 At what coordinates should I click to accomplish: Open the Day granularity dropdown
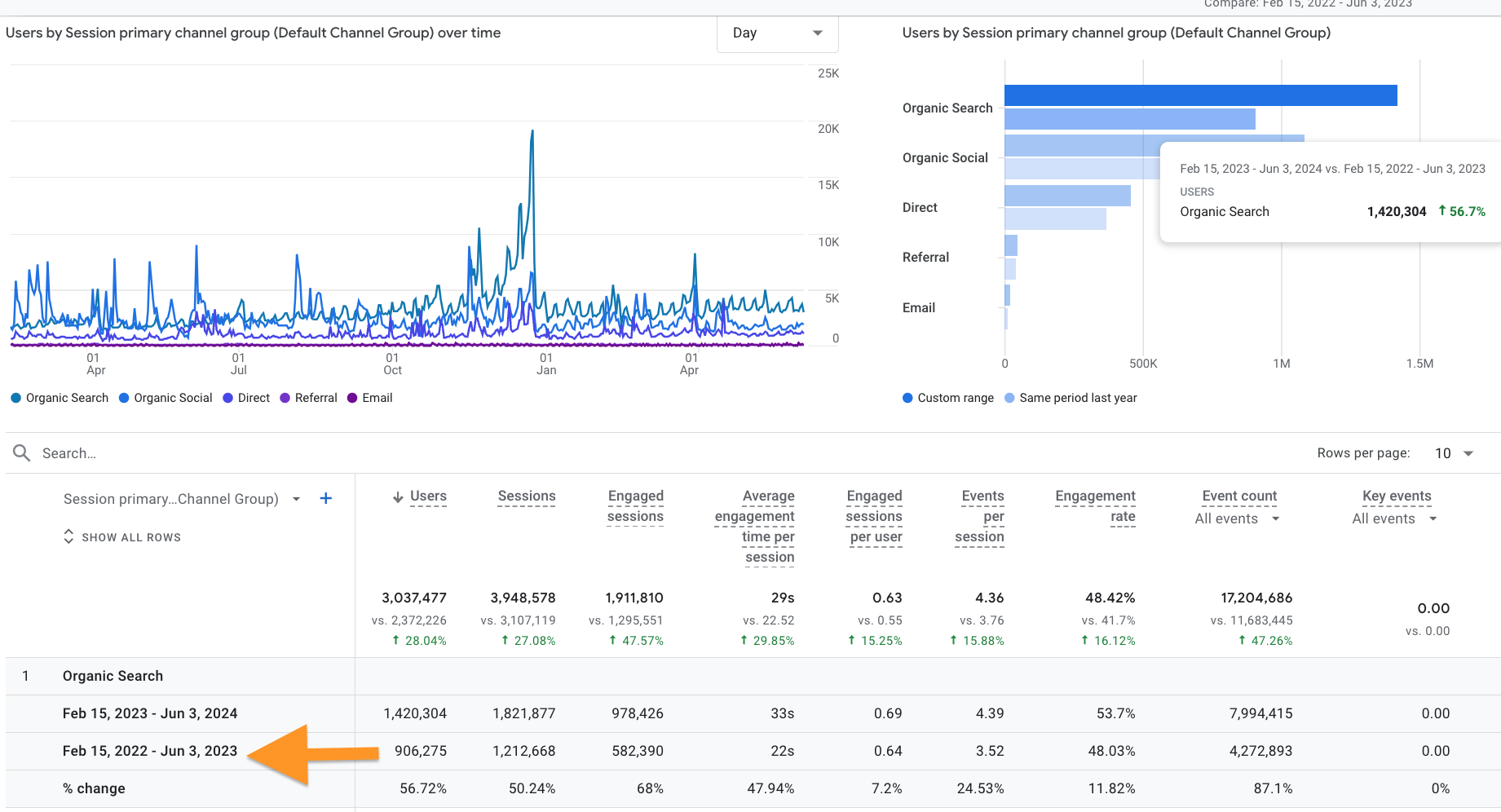coord(777,33)
